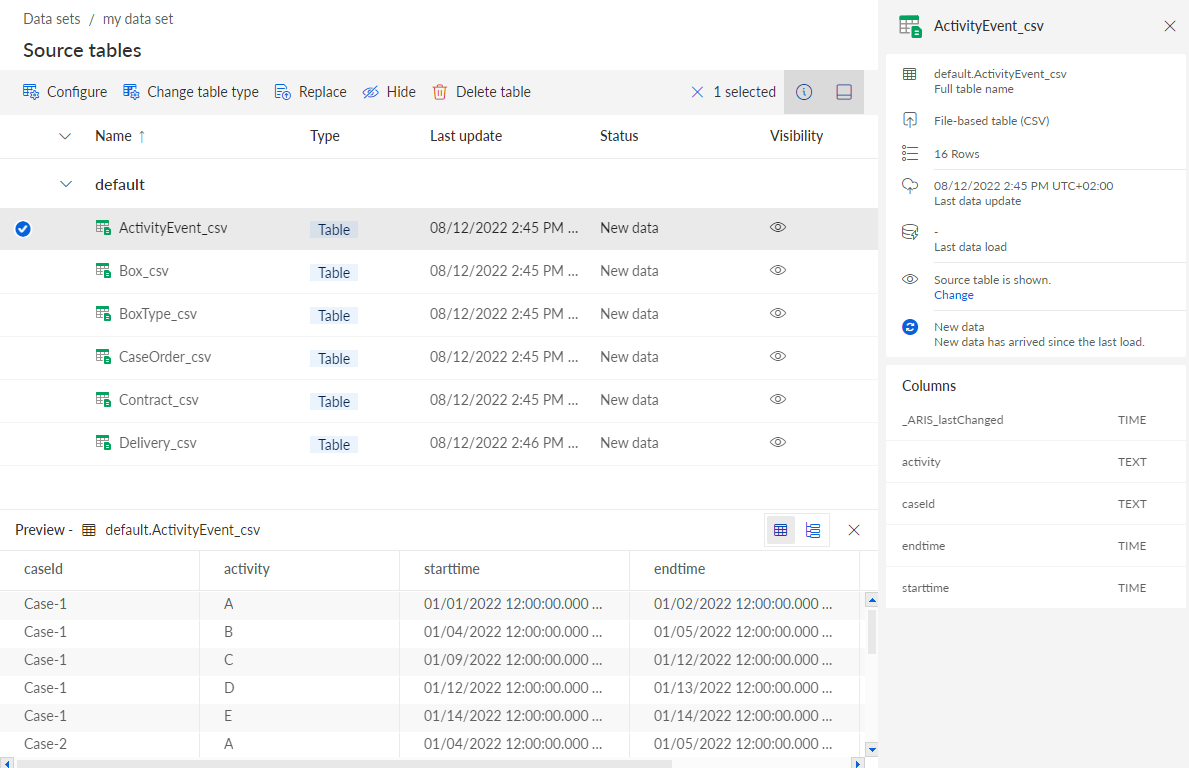The image size is (1189, 768).
Task: Hide the selected source table
Action: pos(389,92)
